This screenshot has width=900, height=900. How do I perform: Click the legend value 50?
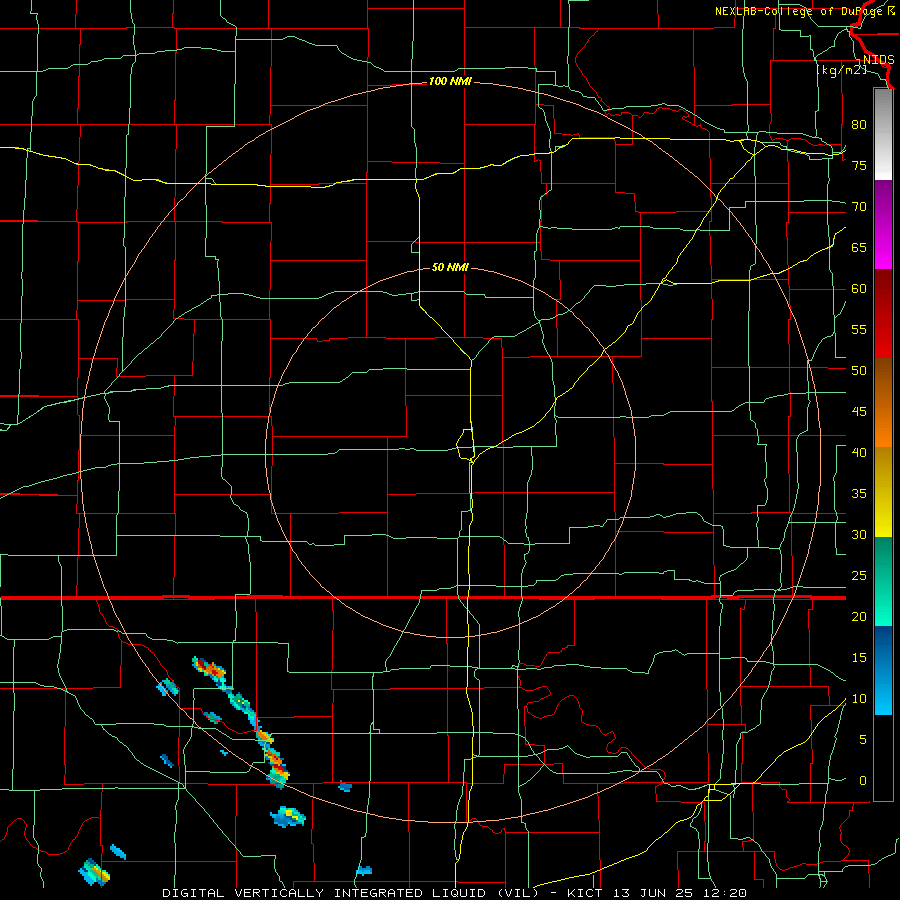859,370
